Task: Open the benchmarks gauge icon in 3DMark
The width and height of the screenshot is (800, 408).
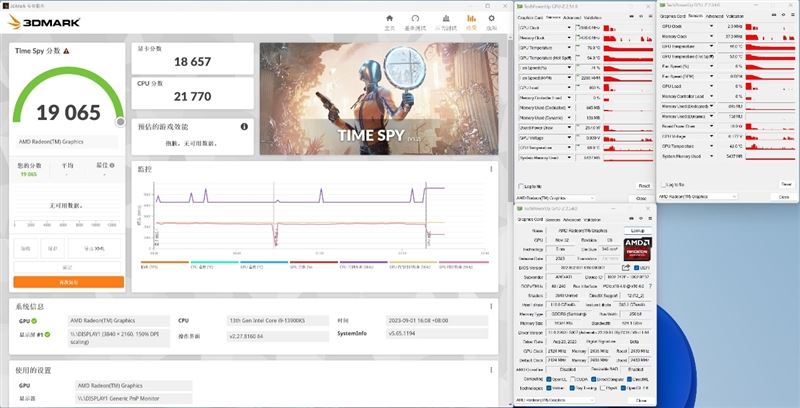Action: pos(415,18)
